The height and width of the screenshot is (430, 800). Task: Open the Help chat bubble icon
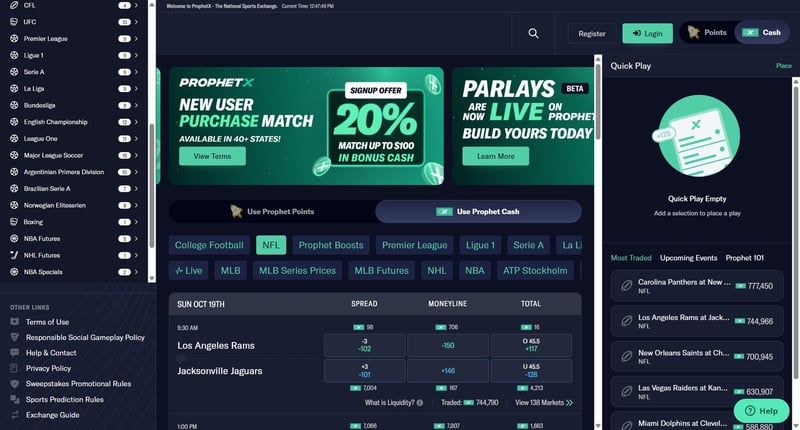(750, 411)
